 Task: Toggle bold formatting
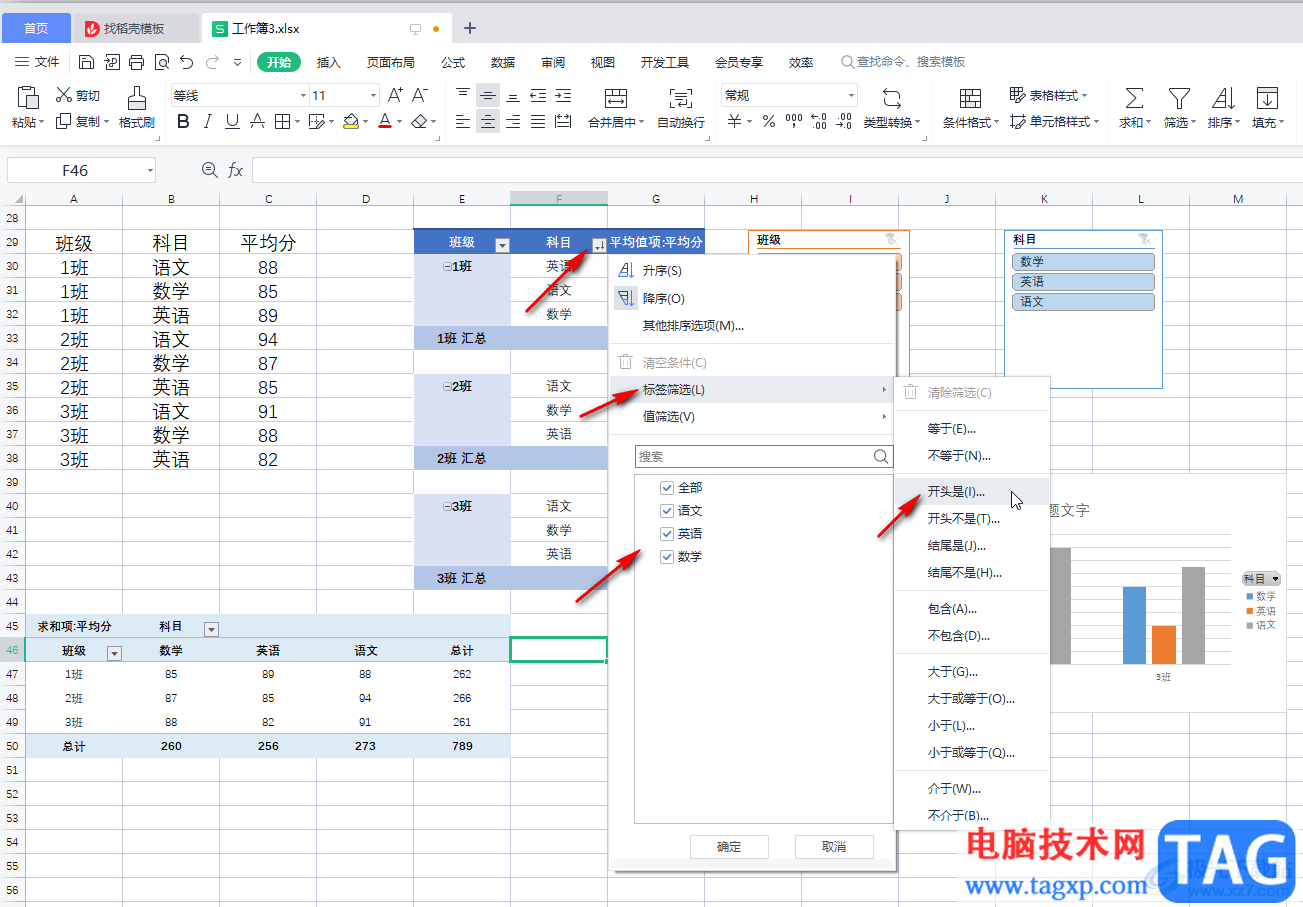coord(183,122)
